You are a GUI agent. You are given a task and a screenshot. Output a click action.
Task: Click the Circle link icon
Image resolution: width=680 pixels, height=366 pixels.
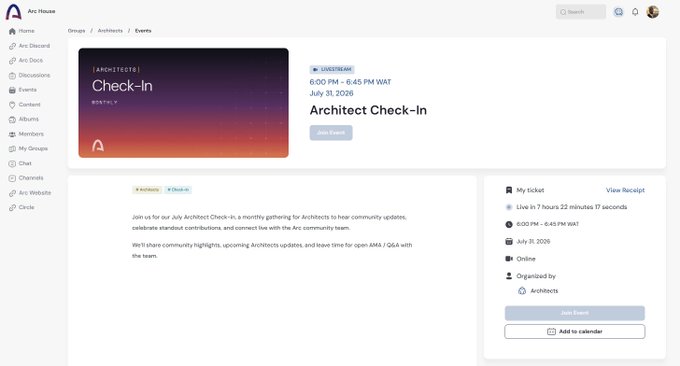(x=12, y=208)
